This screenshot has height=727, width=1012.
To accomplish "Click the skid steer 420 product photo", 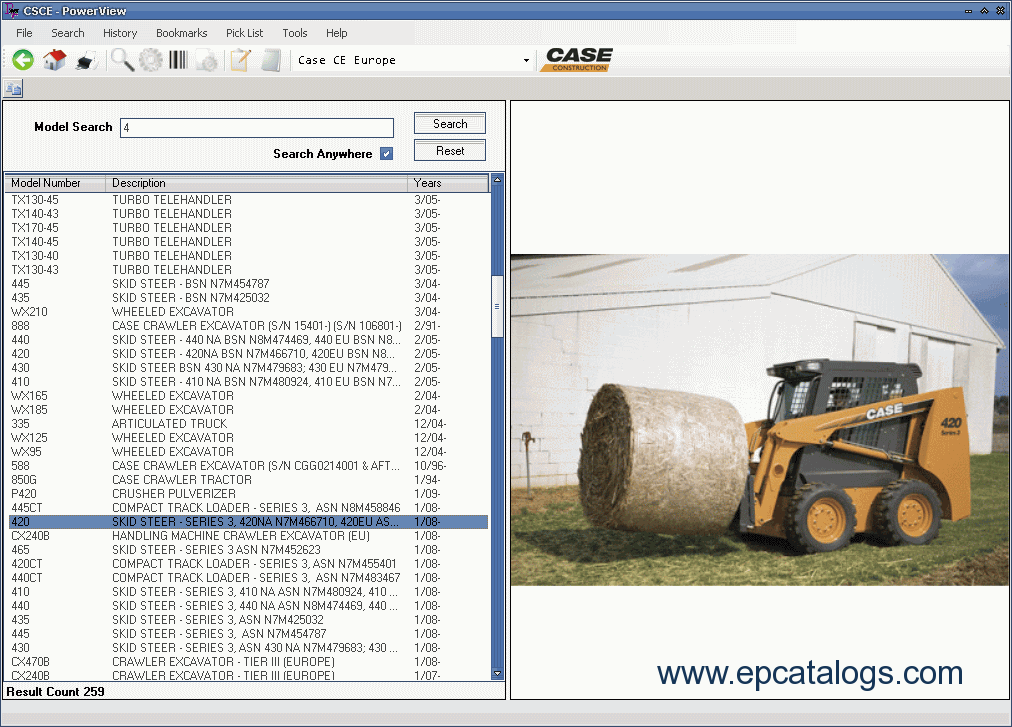I will [760, 420].
